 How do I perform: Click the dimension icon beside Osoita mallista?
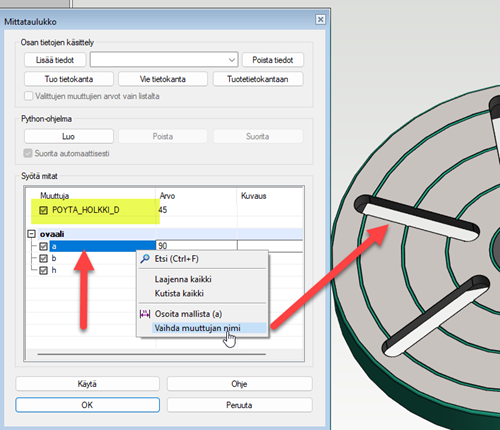[x=145, y=314]
